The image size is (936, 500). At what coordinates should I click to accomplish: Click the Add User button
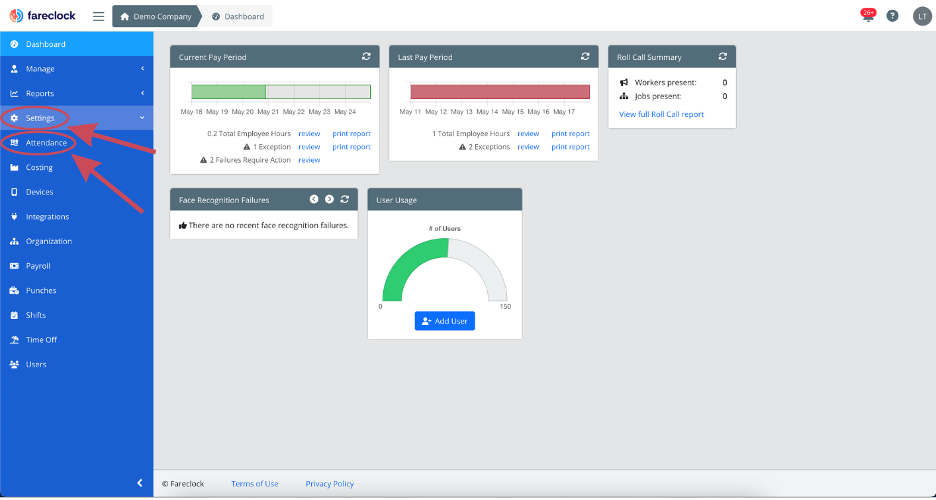click(445, 321)
